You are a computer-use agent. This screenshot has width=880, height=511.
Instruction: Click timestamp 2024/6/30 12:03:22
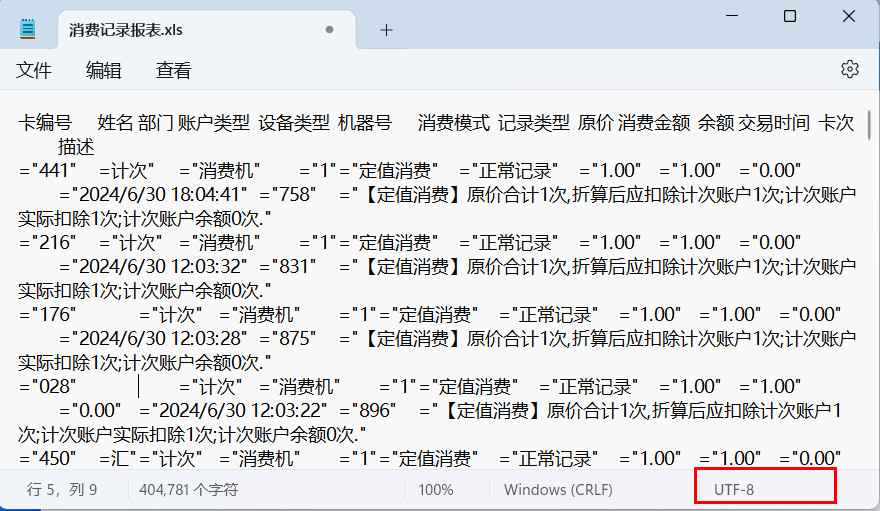[240, 411]
